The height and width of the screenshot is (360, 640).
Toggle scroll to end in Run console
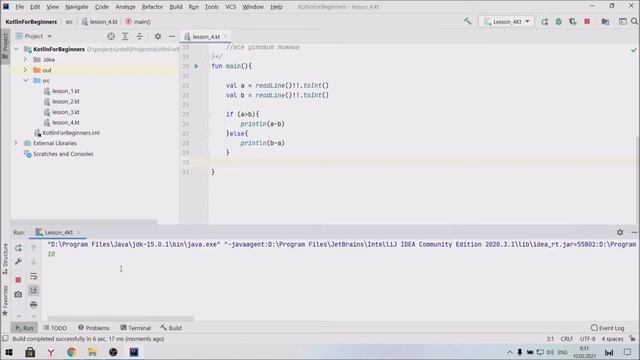(33, 290)
